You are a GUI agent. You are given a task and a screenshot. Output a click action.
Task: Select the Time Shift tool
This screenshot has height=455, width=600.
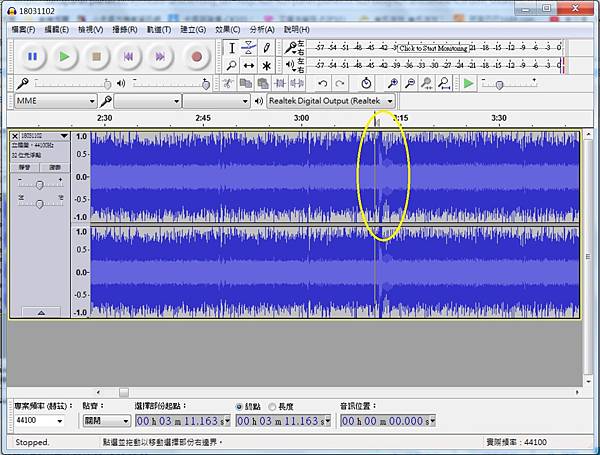pyautogui.click(x=249, y=65)
